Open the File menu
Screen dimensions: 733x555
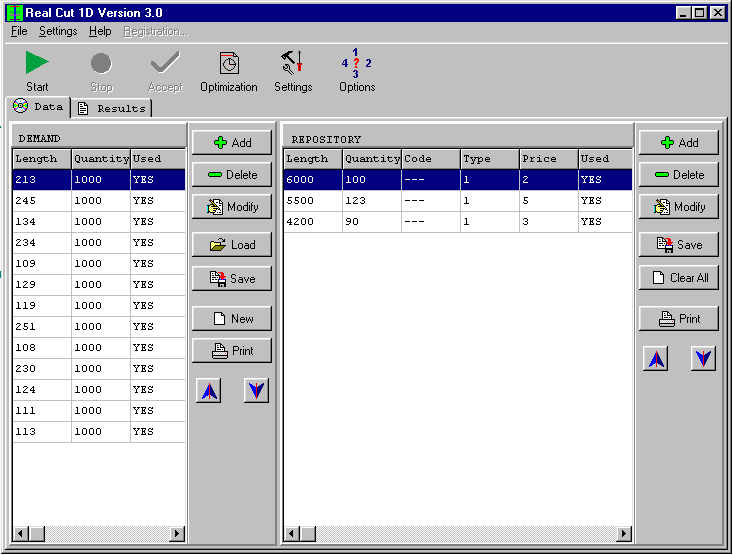point(19,31)
